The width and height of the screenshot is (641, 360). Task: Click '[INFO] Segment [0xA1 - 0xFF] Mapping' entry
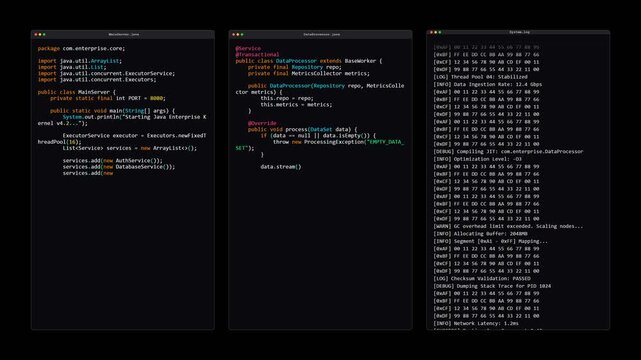[x=491, y=241]
